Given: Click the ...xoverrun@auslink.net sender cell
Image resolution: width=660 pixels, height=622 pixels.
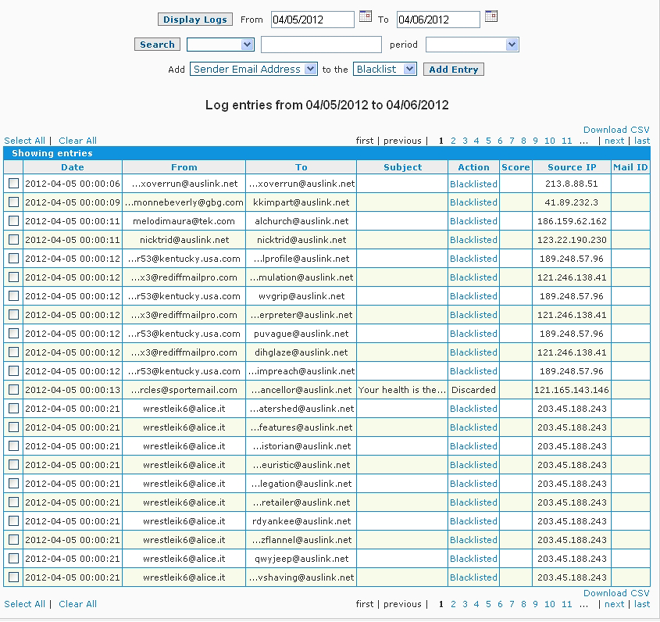Looking at the screenshot, I should tap(184, 183).
